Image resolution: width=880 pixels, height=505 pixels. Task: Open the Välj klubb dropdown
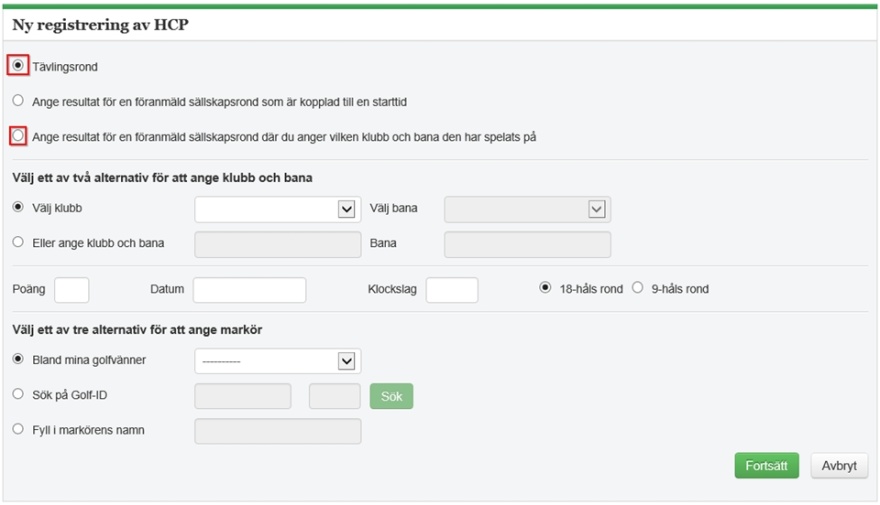278,209
